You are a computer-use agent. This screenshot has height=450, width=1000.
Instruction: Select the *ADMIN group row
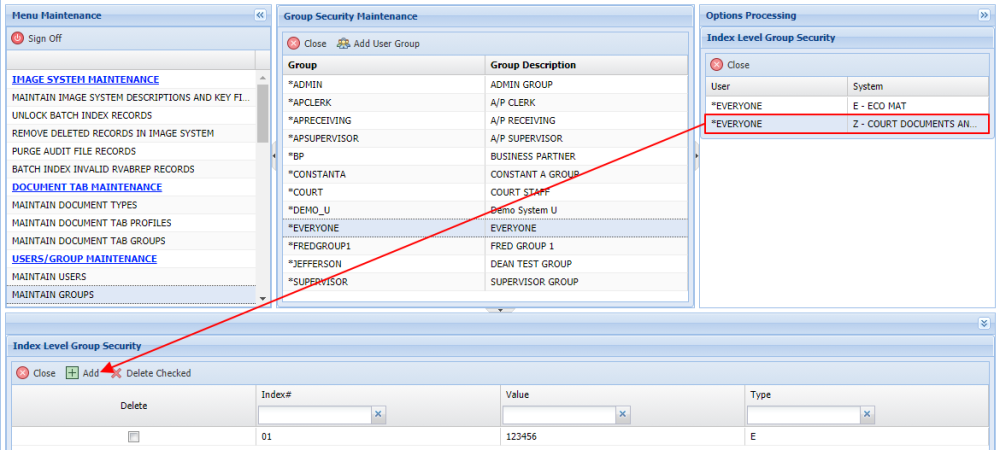485,84
